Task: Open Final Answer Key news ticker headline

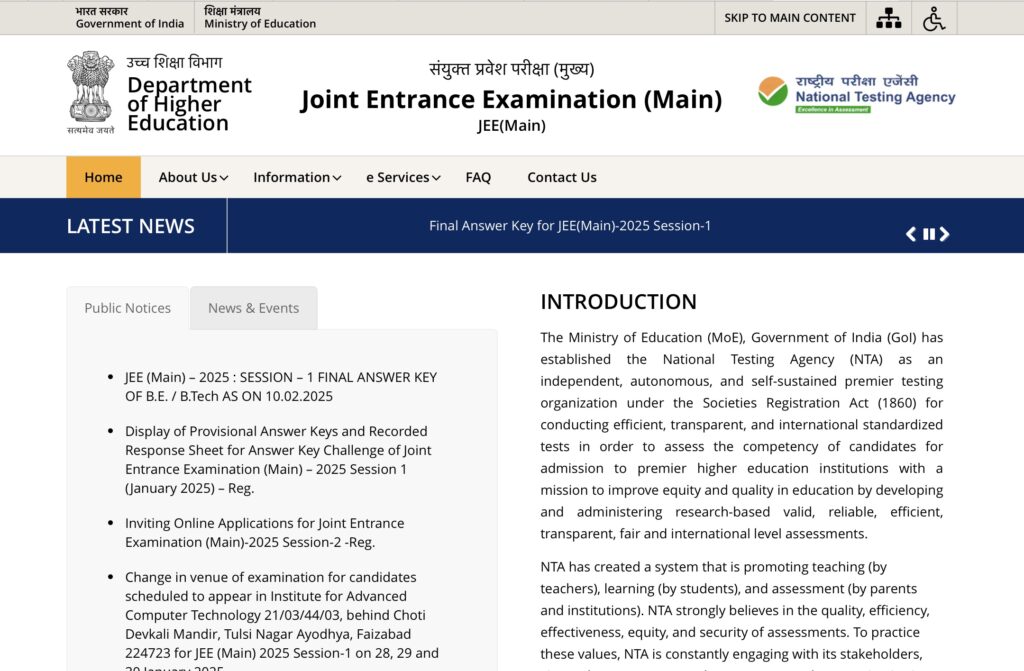Action: click(x=569, y=225)
